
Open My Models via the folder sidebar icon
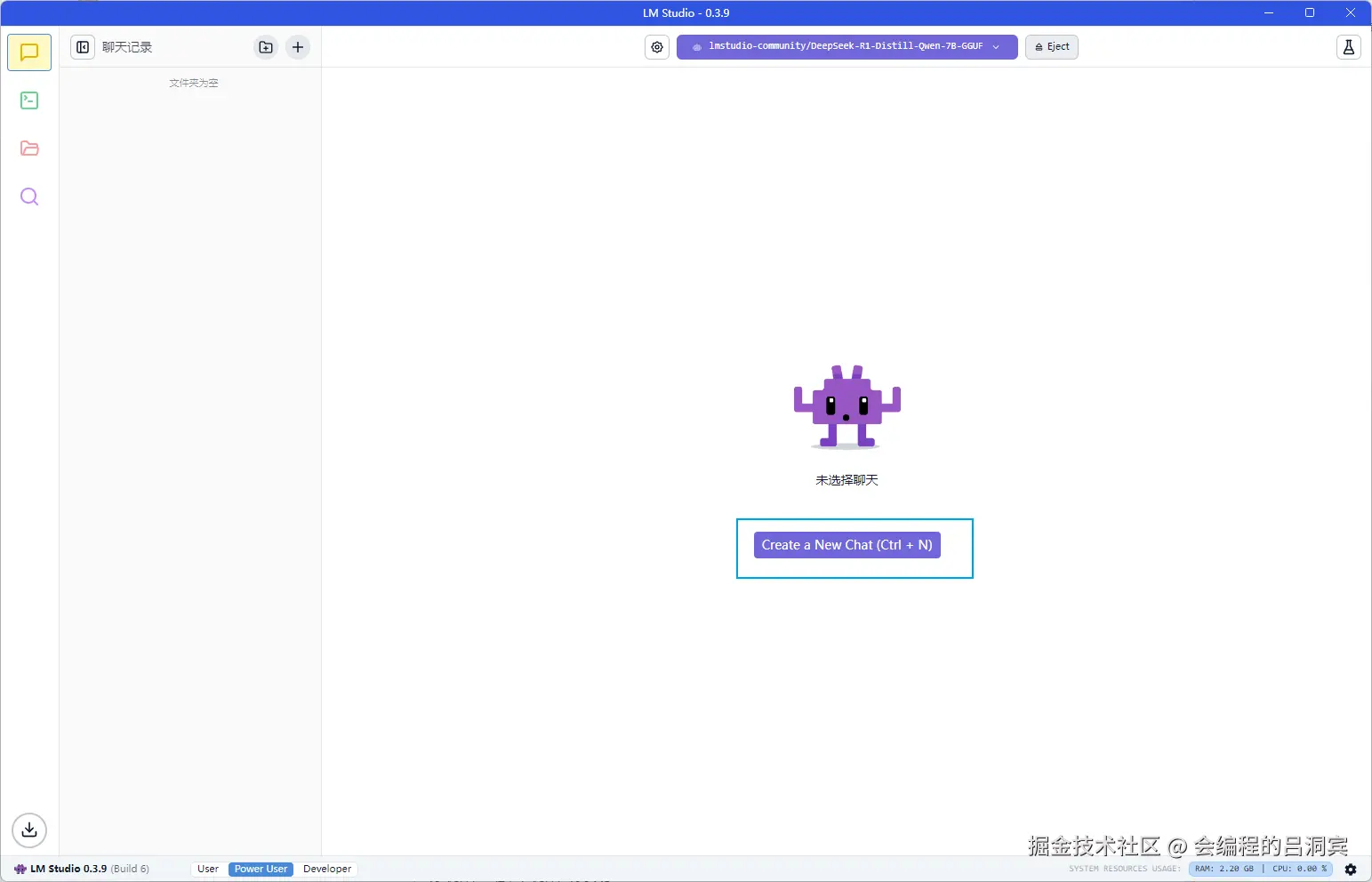click(28, 148)
